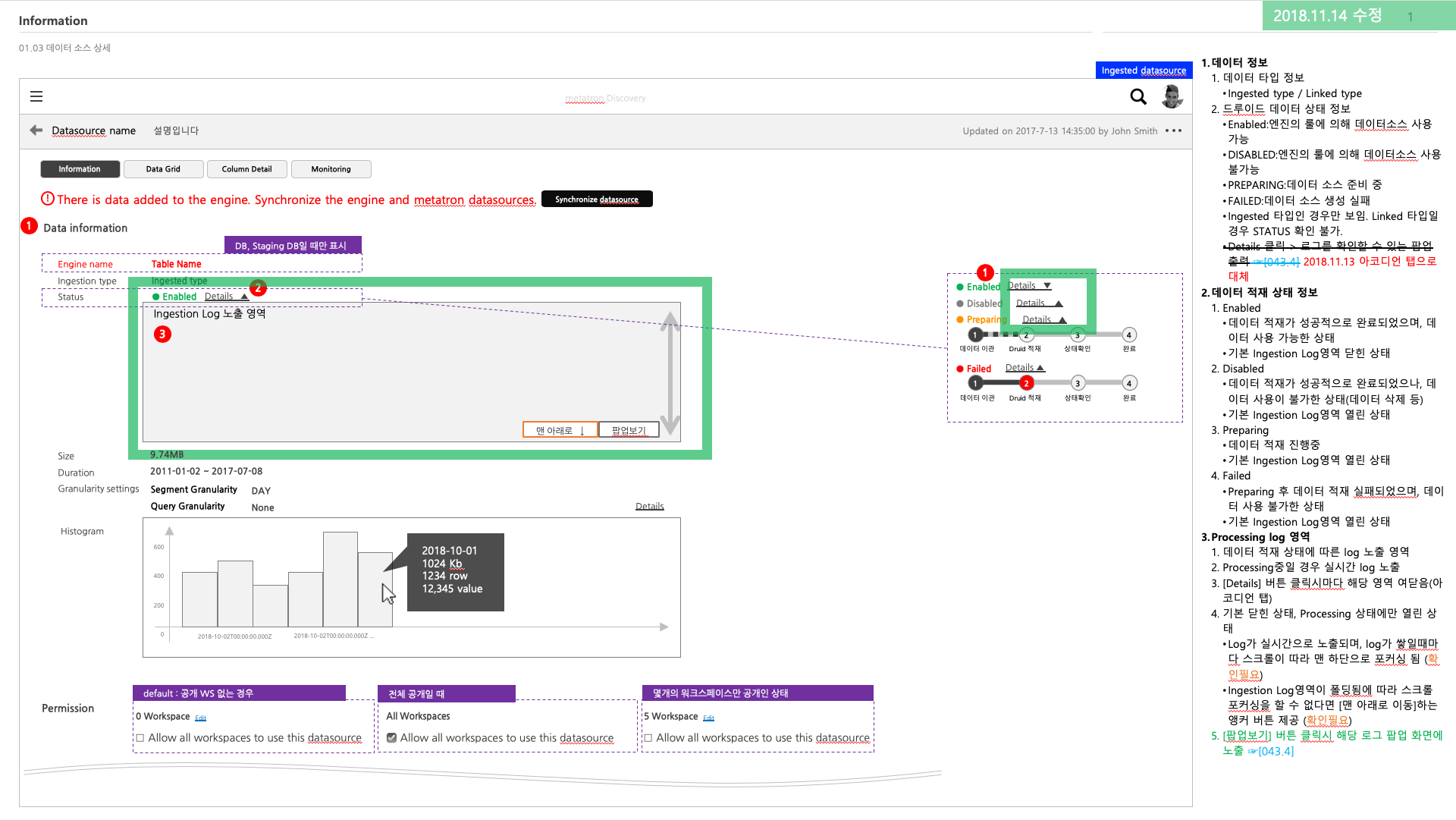Click the duration 2011-01-02 ~ 2017-07-08

coord(206,471)
